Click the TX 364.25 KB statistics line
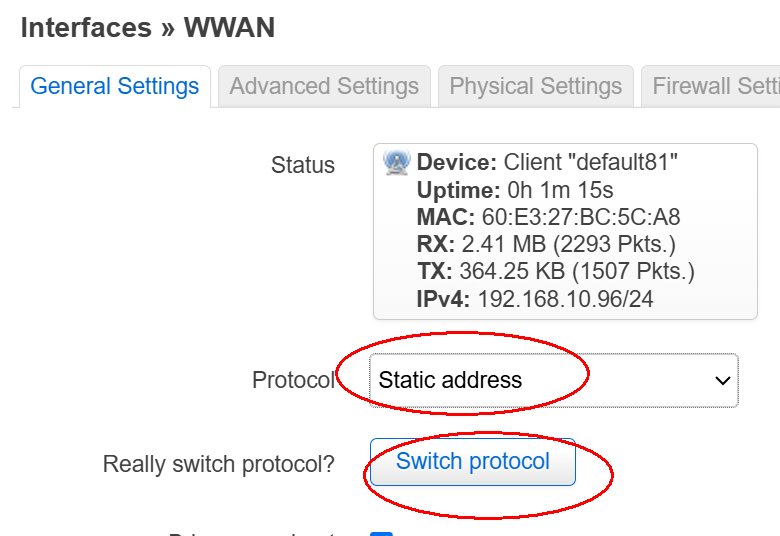780x536 pixels. click(556, 272)
